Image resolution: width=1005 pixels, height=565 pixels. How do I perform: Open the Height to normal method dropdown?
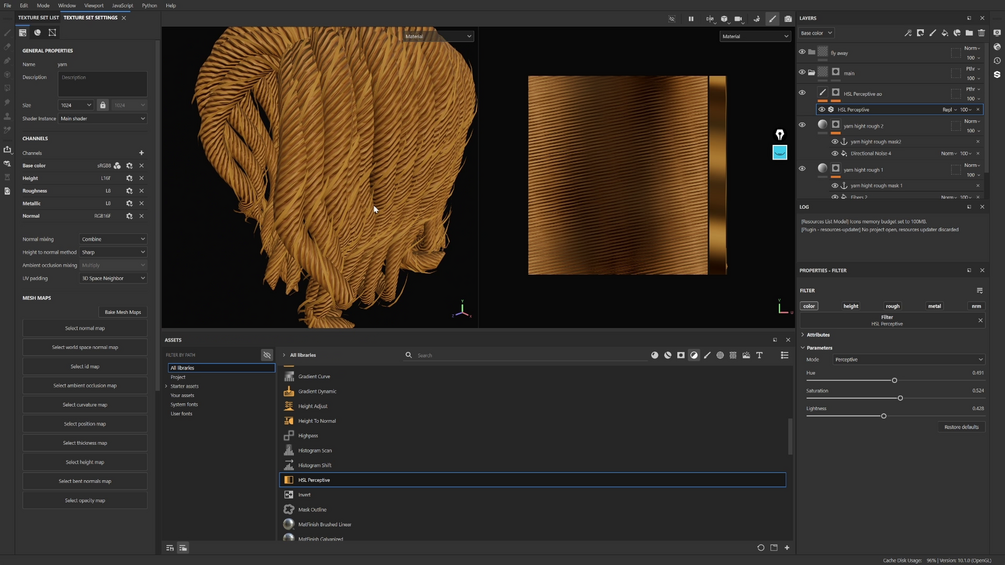113,252
